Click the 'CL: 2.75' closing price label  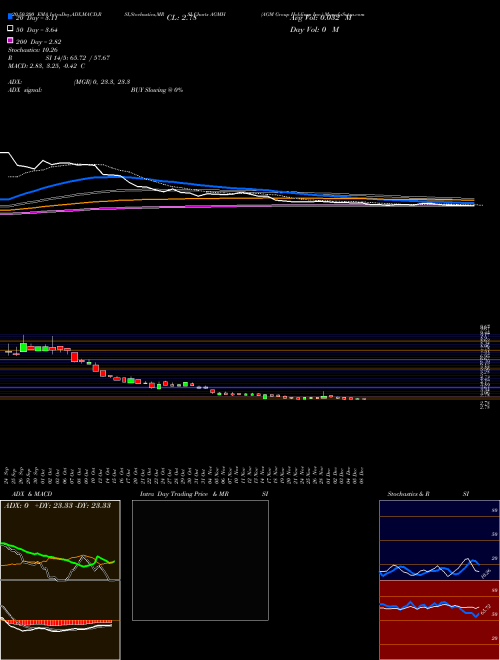182,18
